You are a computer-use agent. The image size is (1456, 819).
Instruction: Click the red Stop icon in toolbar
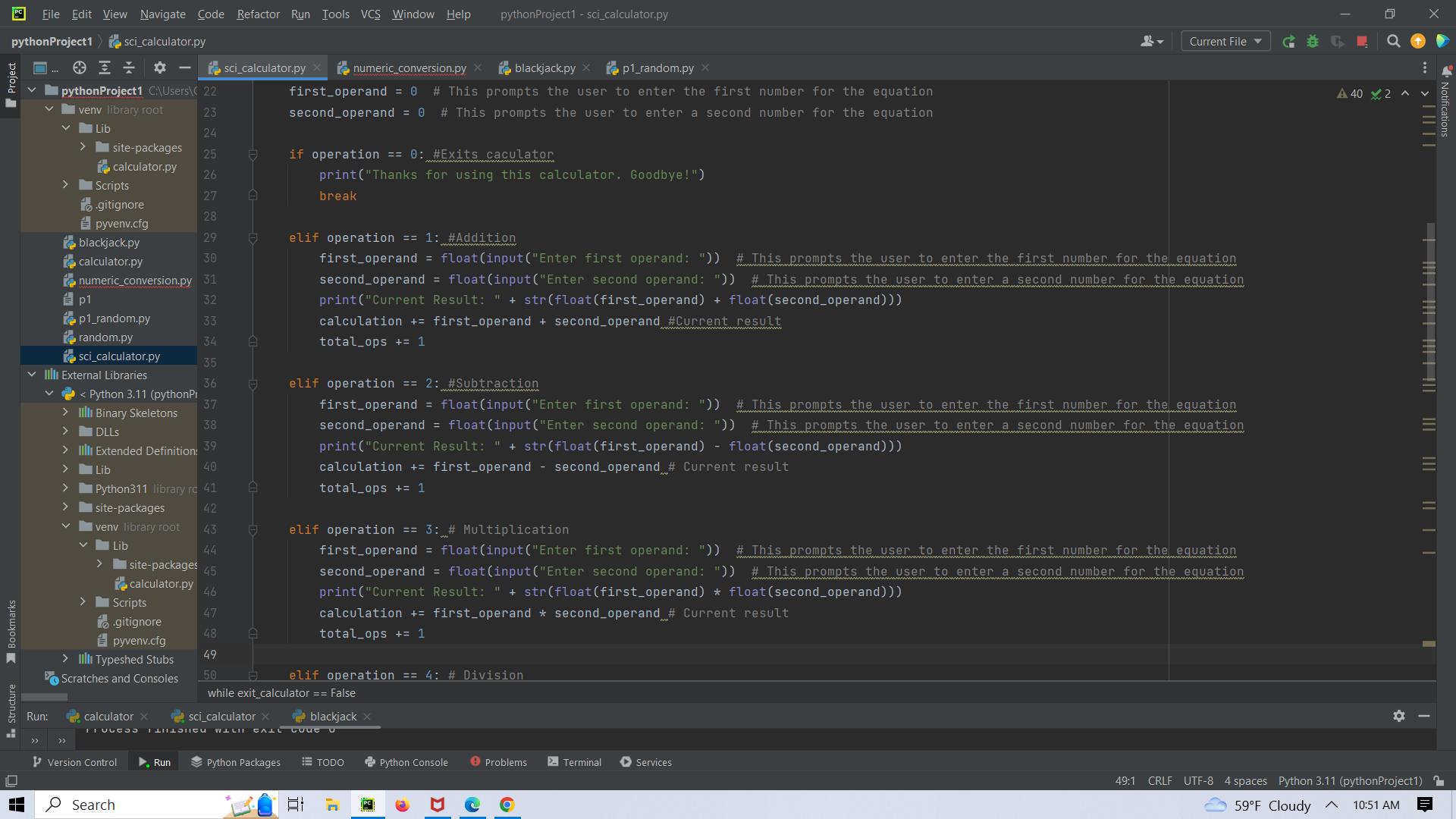click(x=1362, y=42)
